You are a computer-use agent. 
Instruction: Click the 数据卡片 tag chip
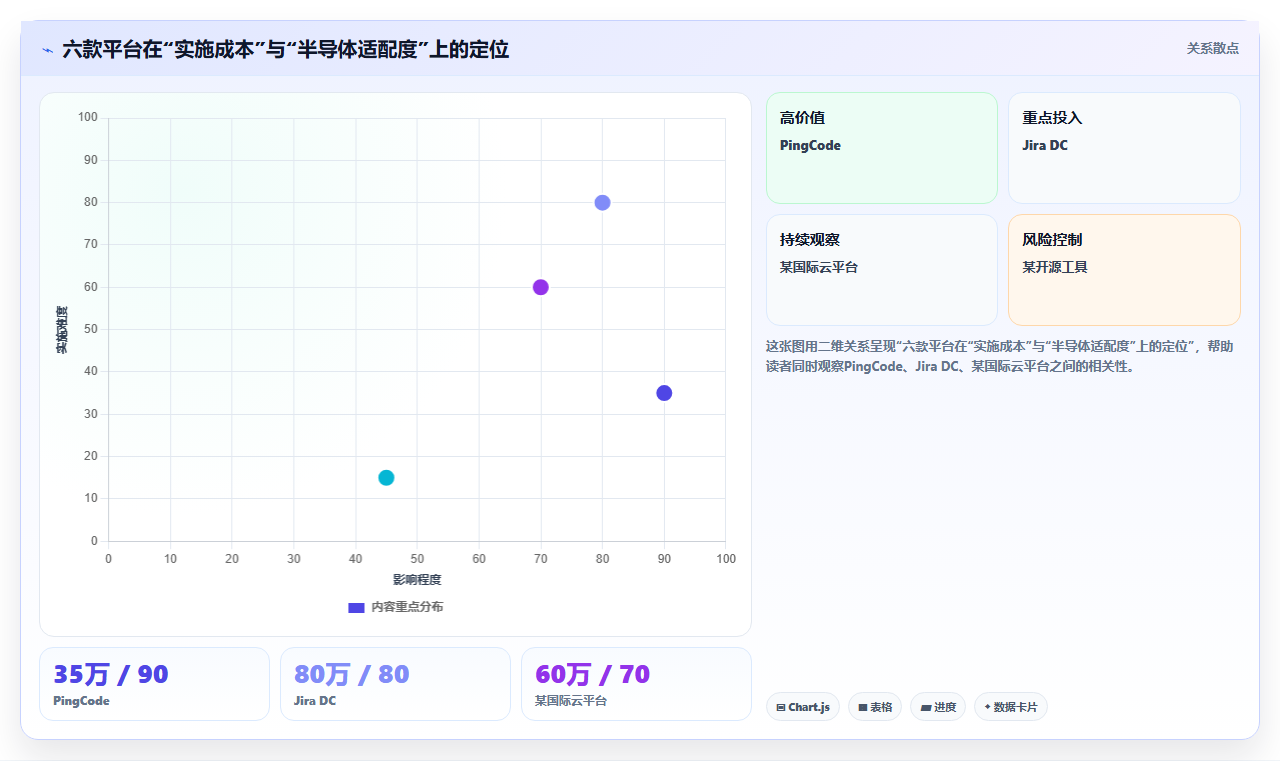coord(1011,707)
